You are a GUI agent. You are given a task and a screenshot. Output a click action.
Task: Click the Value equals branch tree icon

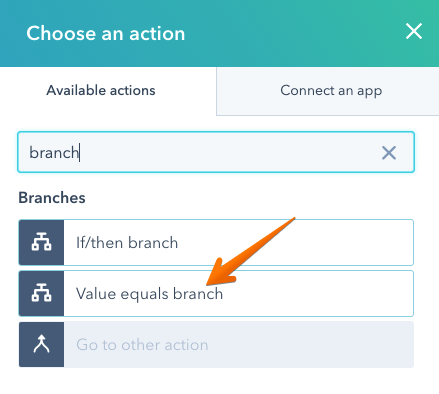(41, 293)
